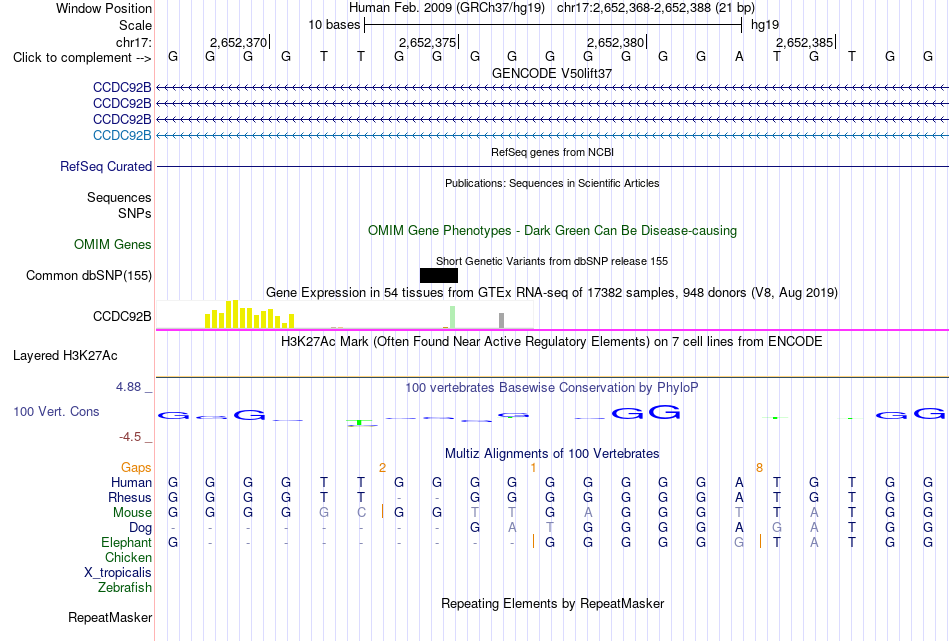Click 'Short Genetic Variants from dbSNP release 155'
Screen dimensions: 950x641
pos(552,261)
